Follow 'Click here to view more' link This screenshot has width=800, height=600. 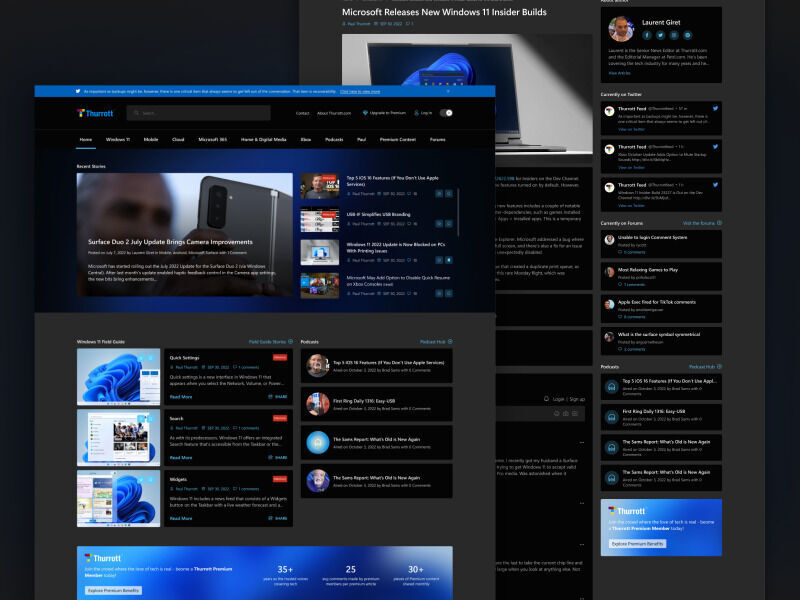tap(360, 92)
